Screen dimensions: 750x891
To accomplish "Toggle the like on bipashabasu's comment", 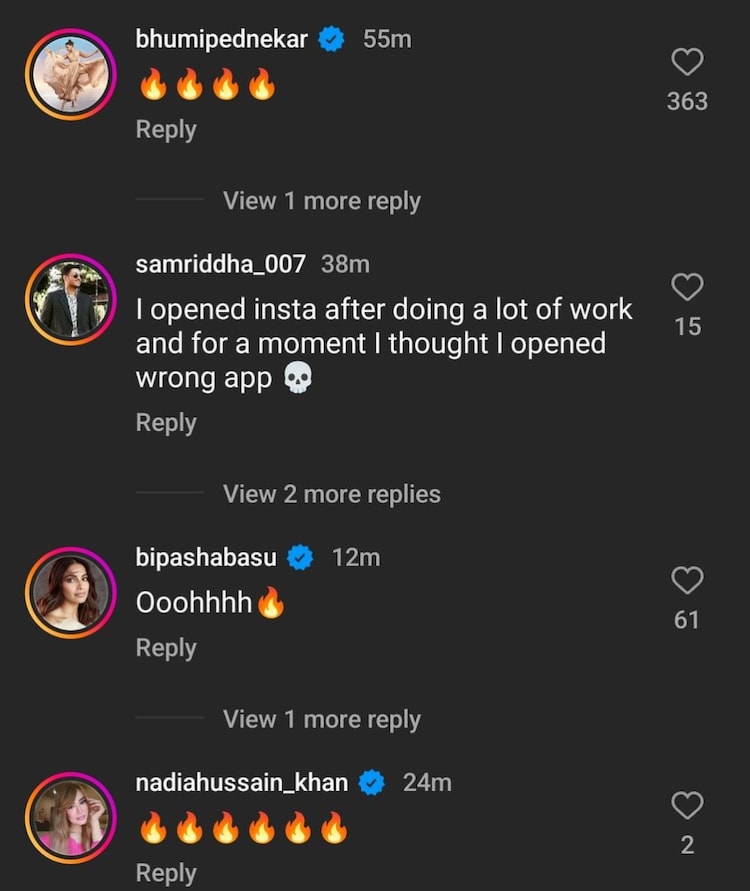I will coord(686,581).
